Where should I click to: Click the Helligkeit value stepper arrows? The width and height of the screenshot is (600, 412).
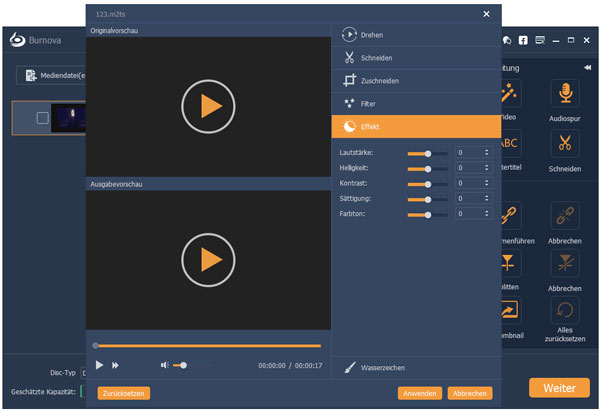coord(487,169)
